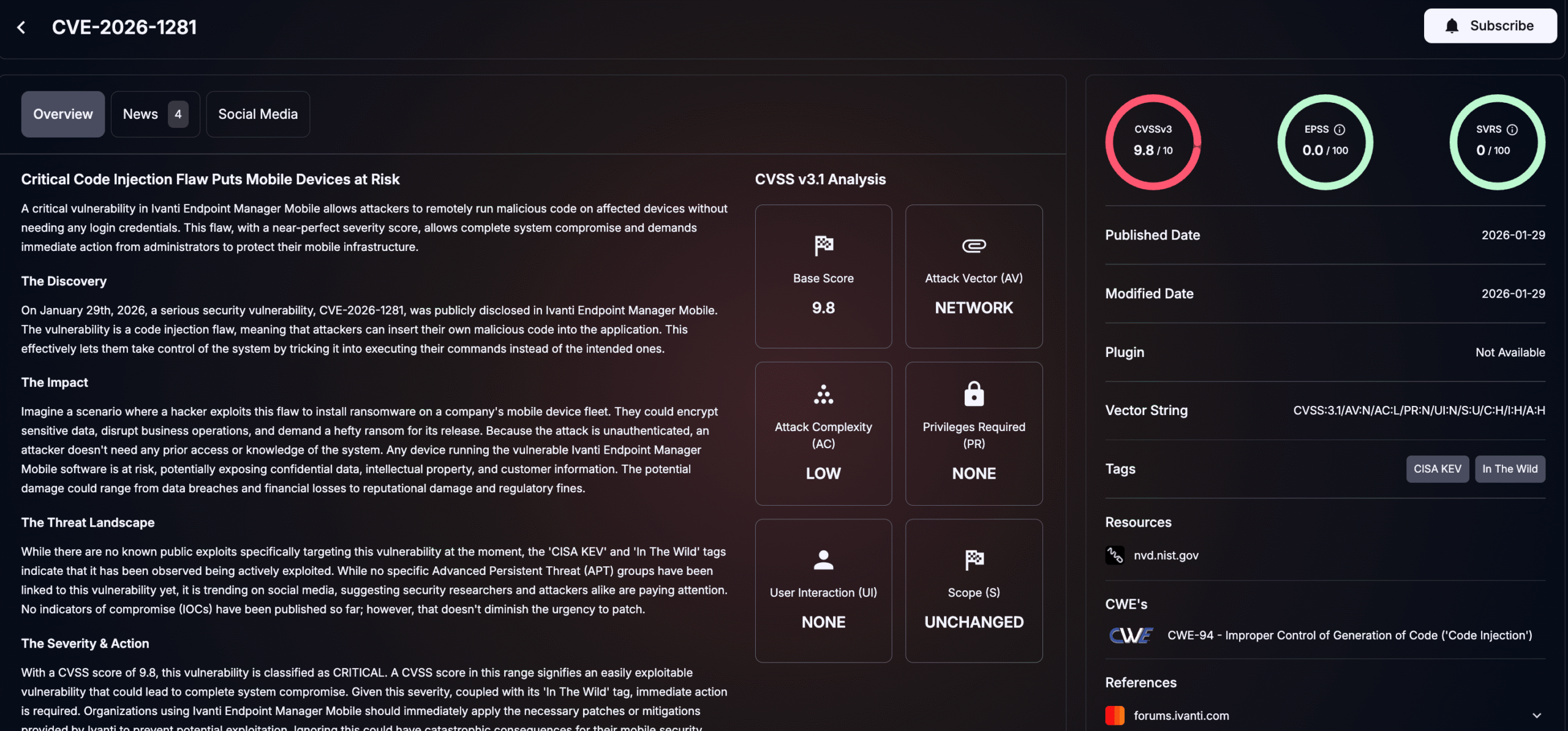Click The Severity & Action heading
Image resolution: width=1568 pixels, height=731 pixels.
click(x=85, y=644)
